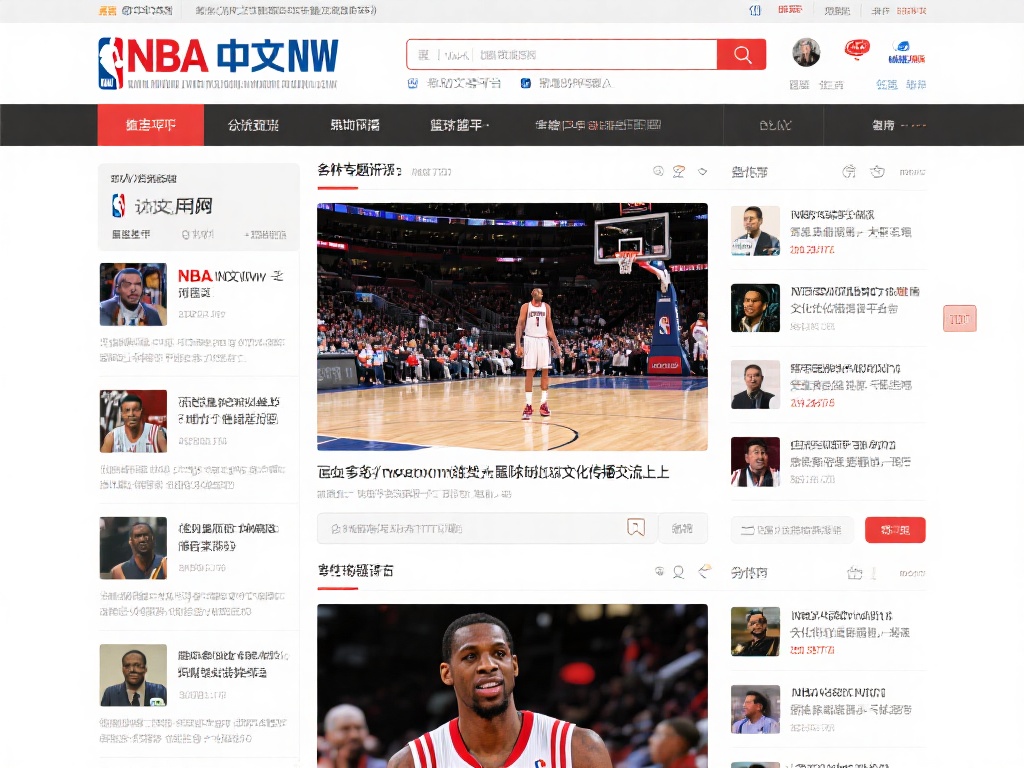This screenshot has height=768, width=1024.
Task: Select the red highlighted first navigation tab
Action: point(150,125)
